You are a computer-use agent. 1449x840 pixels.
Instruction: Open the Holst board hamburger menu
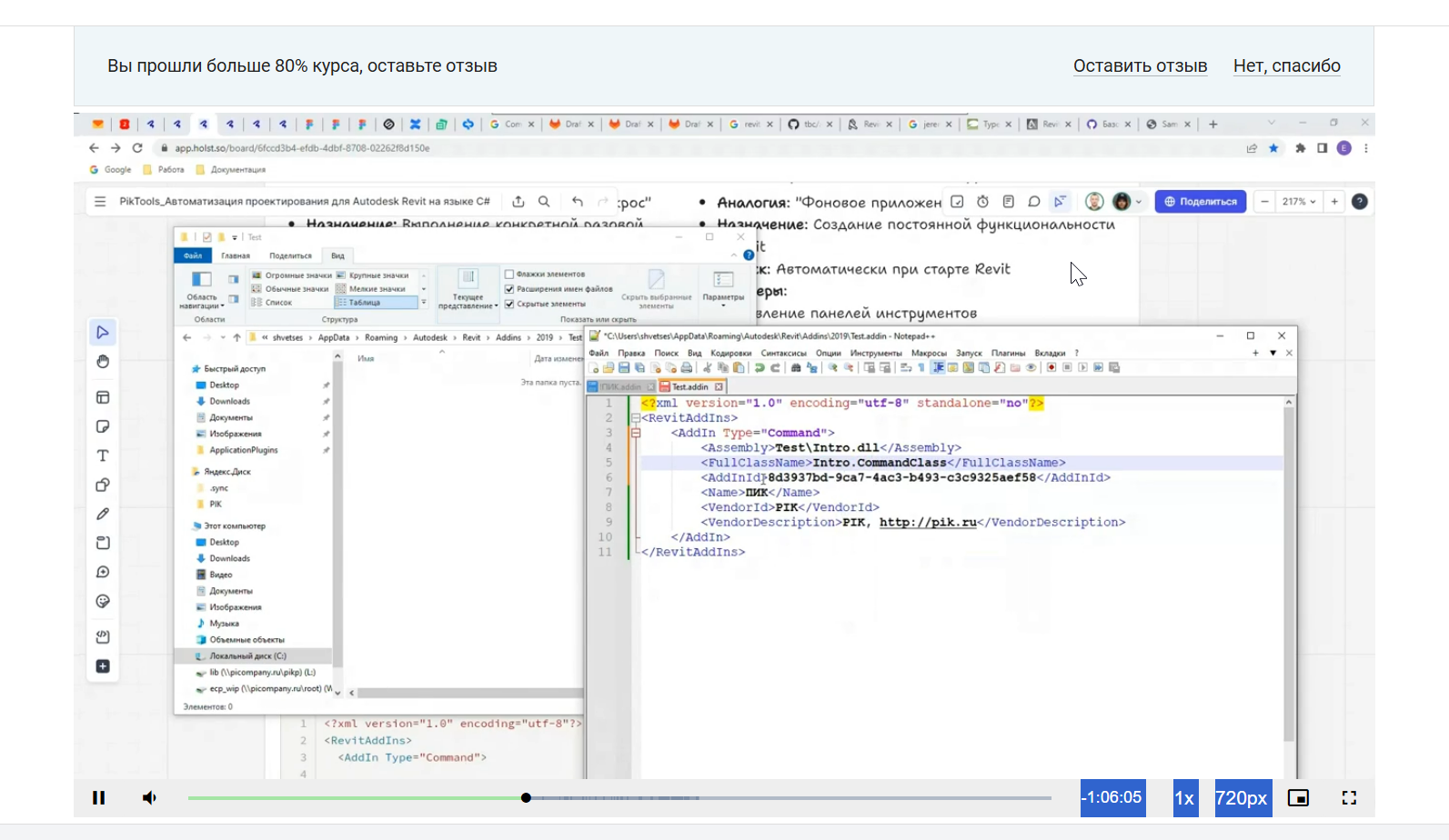(100, 202)
